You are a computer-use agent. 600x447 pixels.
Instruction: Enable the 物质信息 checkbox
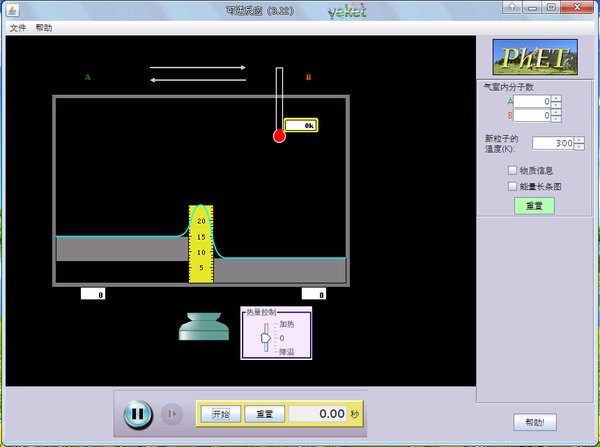point(512,170)
